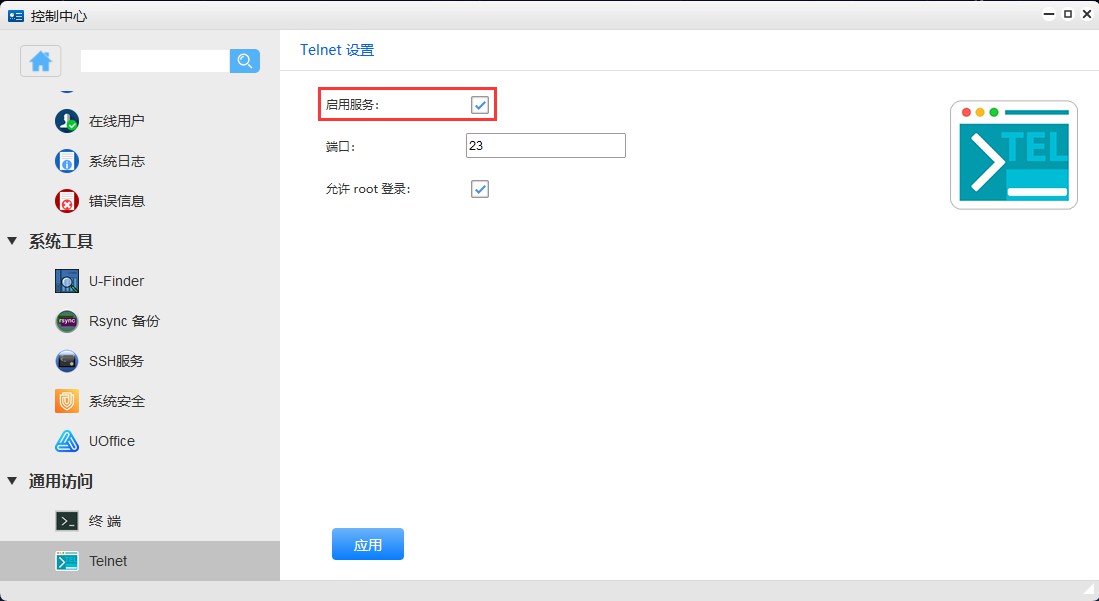Open the 系统安全 panel
1099x601 pixels.
coord(115,401)
